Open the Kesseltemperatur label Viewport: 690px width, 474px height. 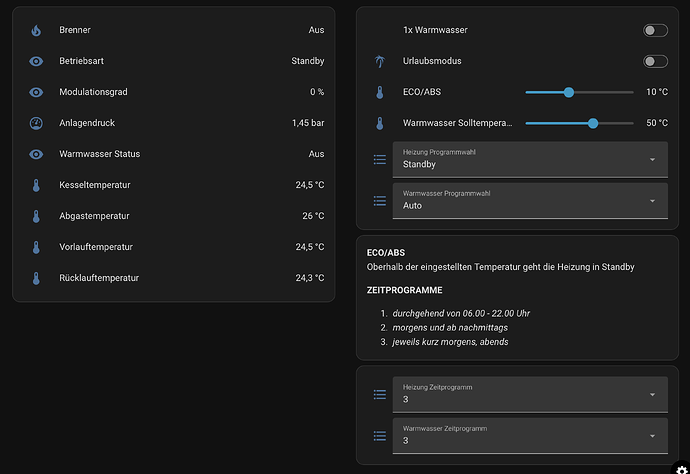(x=95, y=185)
